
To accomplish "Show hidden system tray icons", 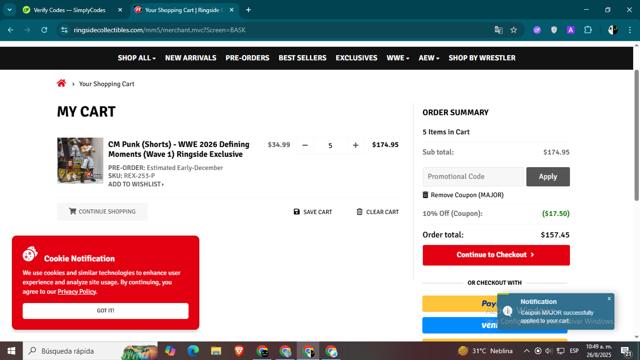I will [527, 351].
